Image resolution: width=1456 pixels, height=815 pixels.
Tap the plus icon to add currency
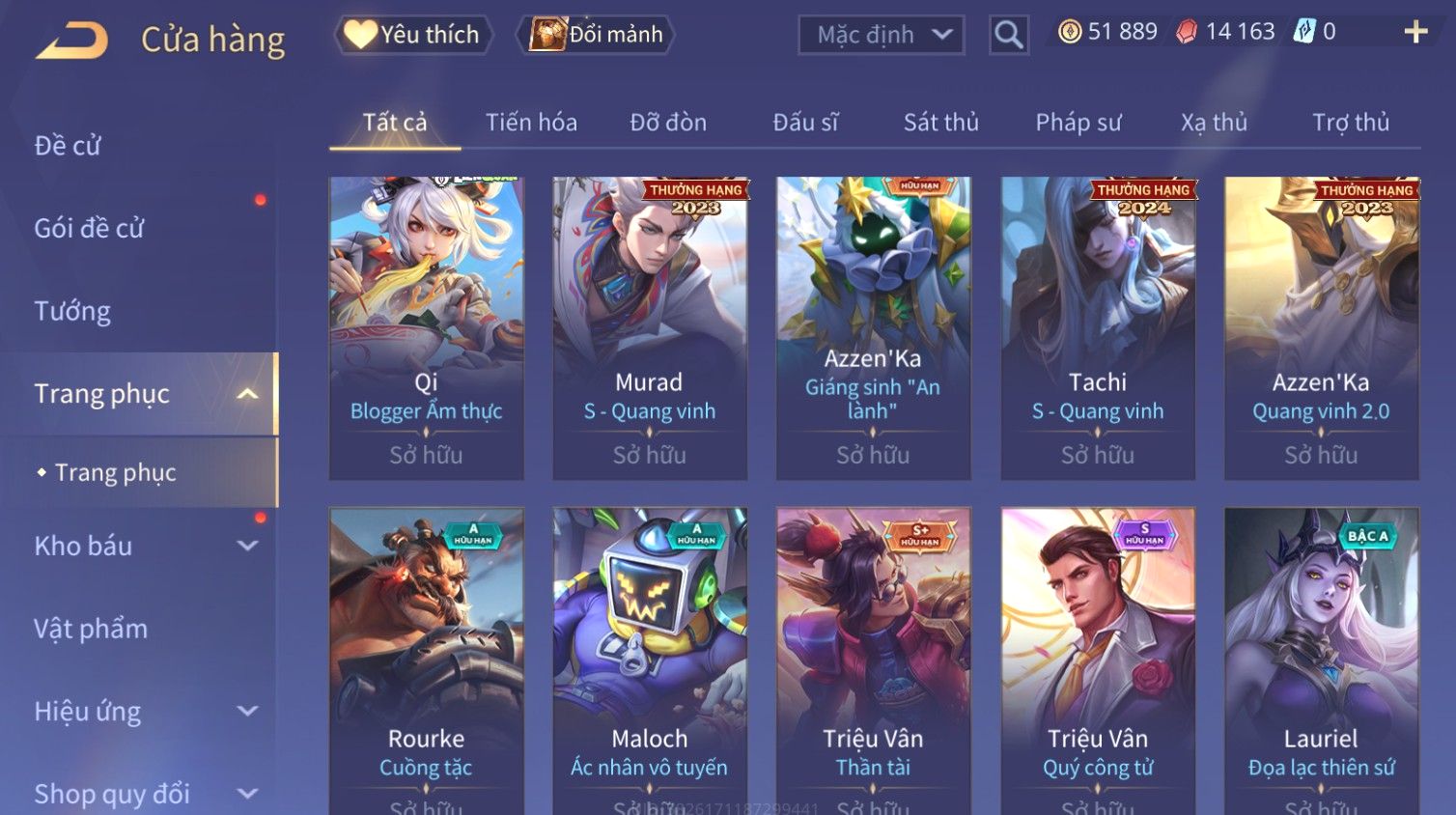tap(1415, 32)
